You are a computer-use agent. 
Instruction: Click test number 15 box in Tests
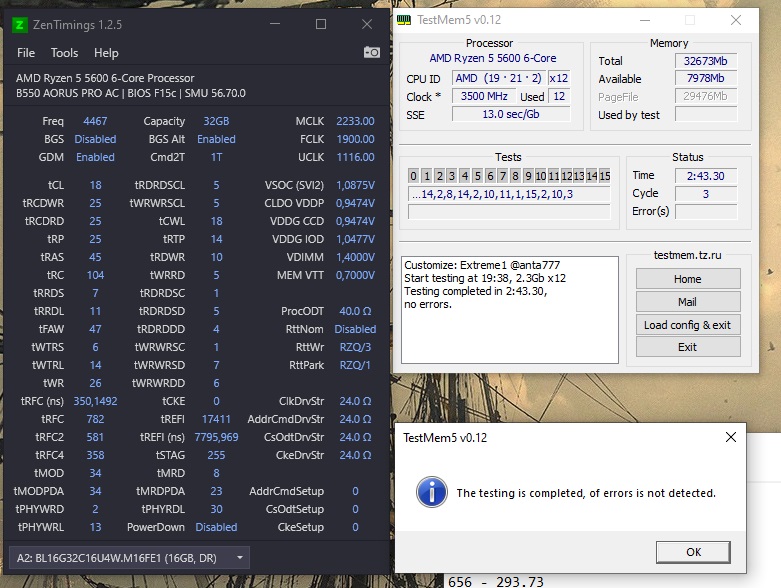point(605,176)
